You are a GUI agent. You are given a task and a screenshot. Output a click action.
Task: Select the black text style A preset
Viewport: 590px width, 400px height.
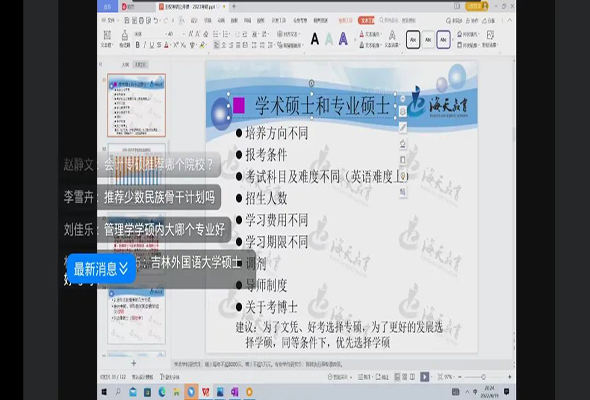tap(315, 39)
